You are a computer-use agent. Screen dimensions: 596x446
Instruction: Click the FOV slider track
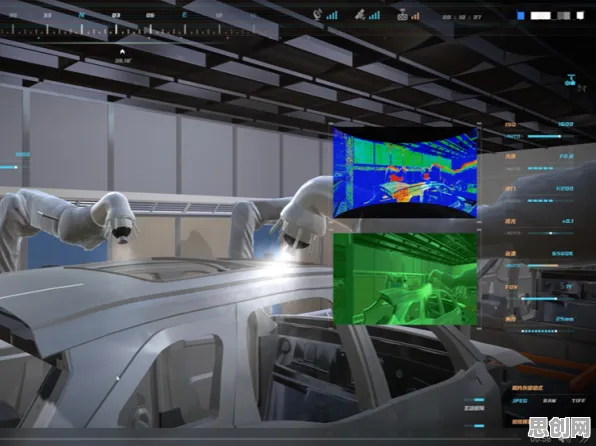pos(547,299)
